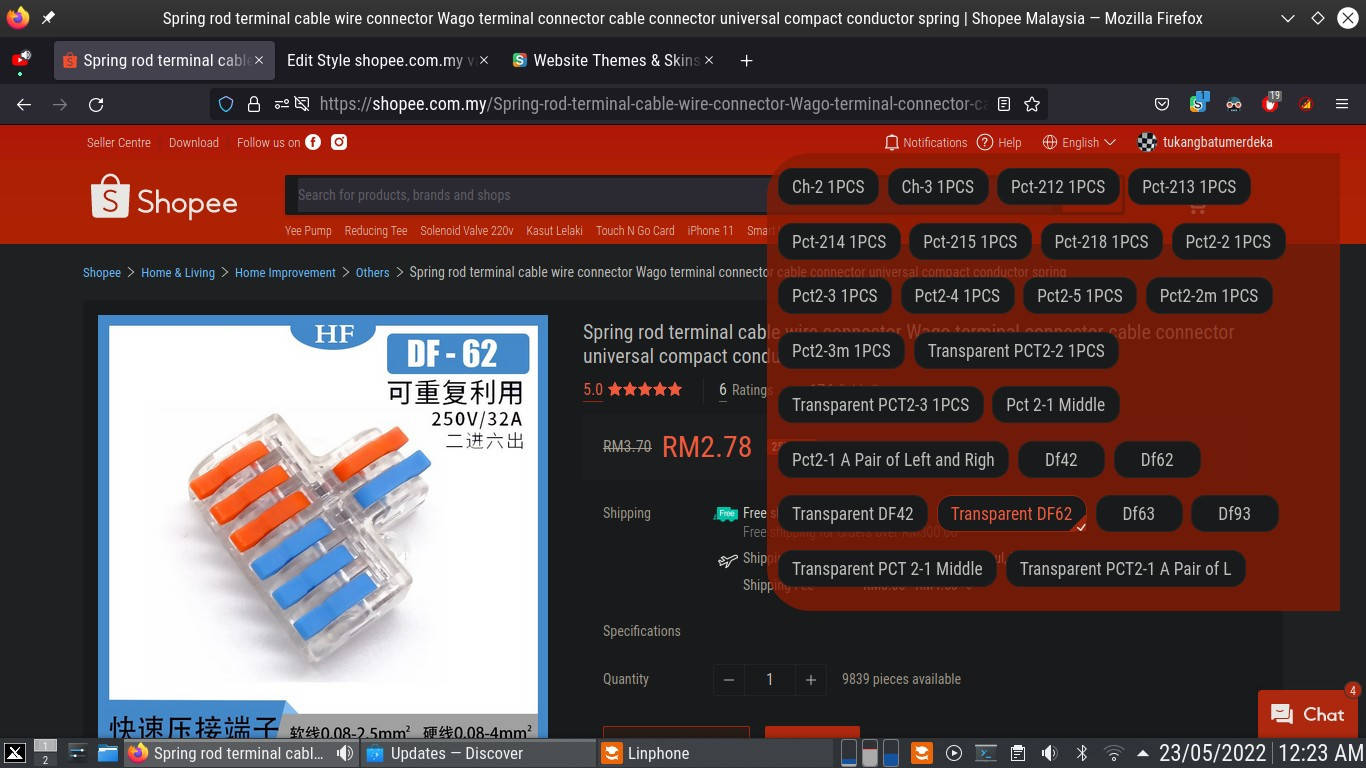1366x768 pixels.
Task: Open the Shopee Chat panel
Action: tap(1307, 714)
